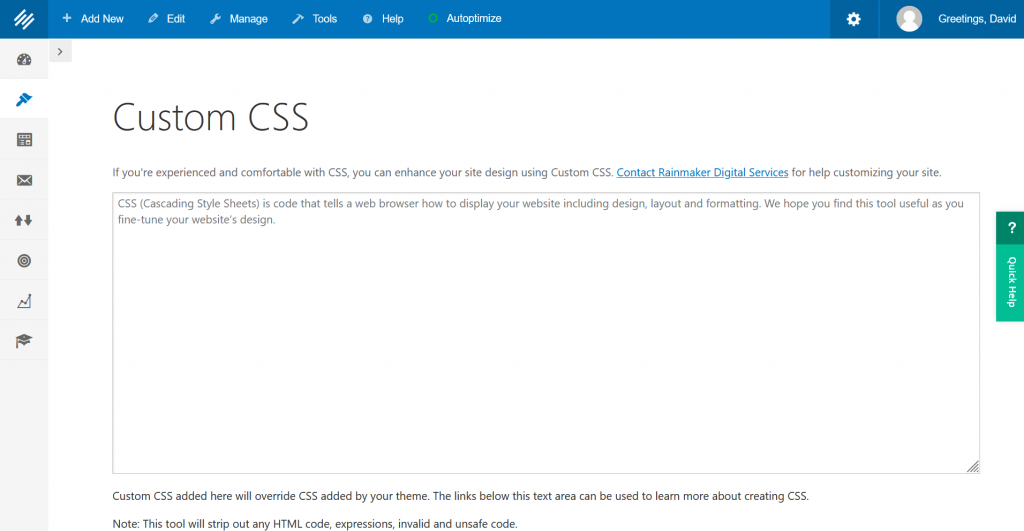Click the user avatar icon

point(908,19)
